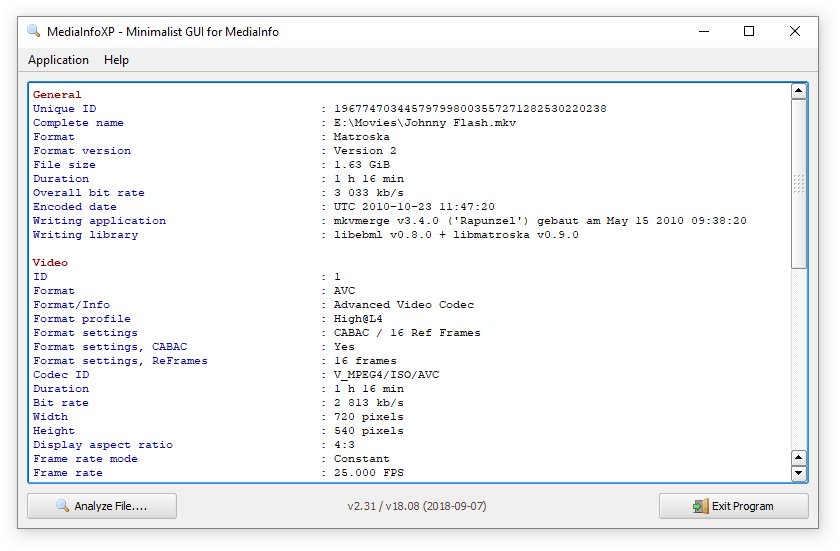840x551 pixels.
Task: Click the vertical scrollbar thumb
Action: 798,184
